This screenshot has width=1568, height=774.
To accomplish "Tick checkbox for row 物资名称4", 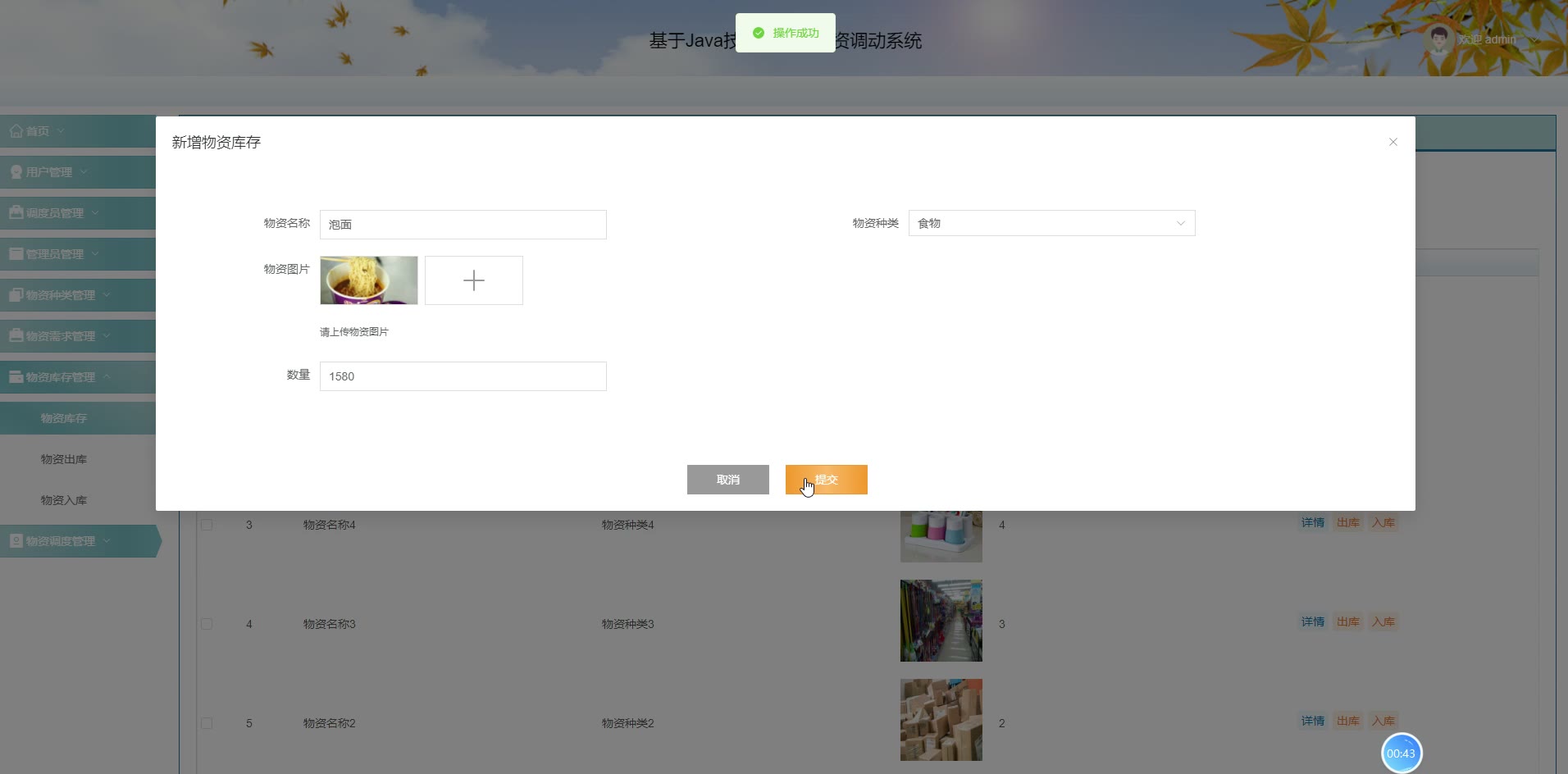I will [x=207, y=525].
